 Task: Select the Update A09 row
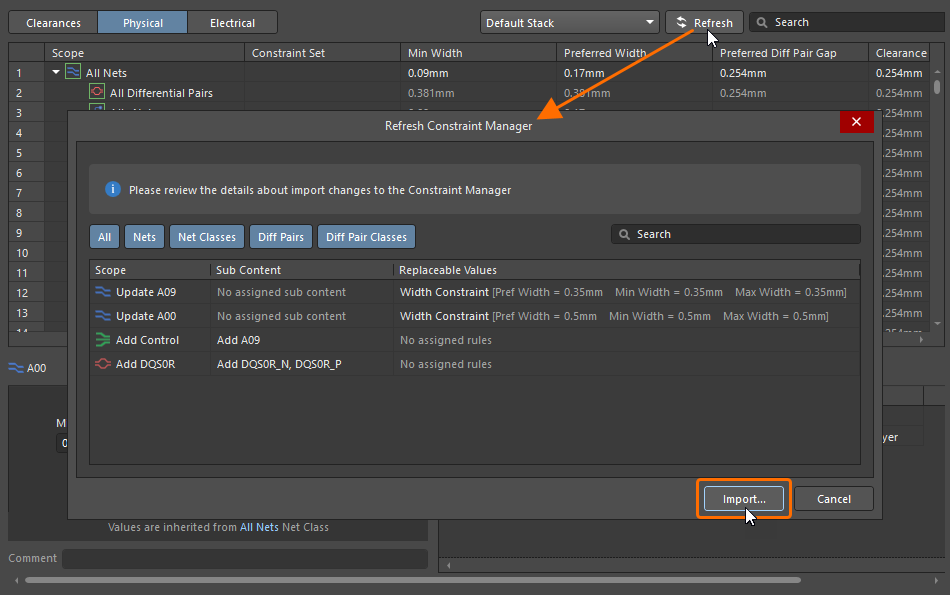tap(474, 291)
